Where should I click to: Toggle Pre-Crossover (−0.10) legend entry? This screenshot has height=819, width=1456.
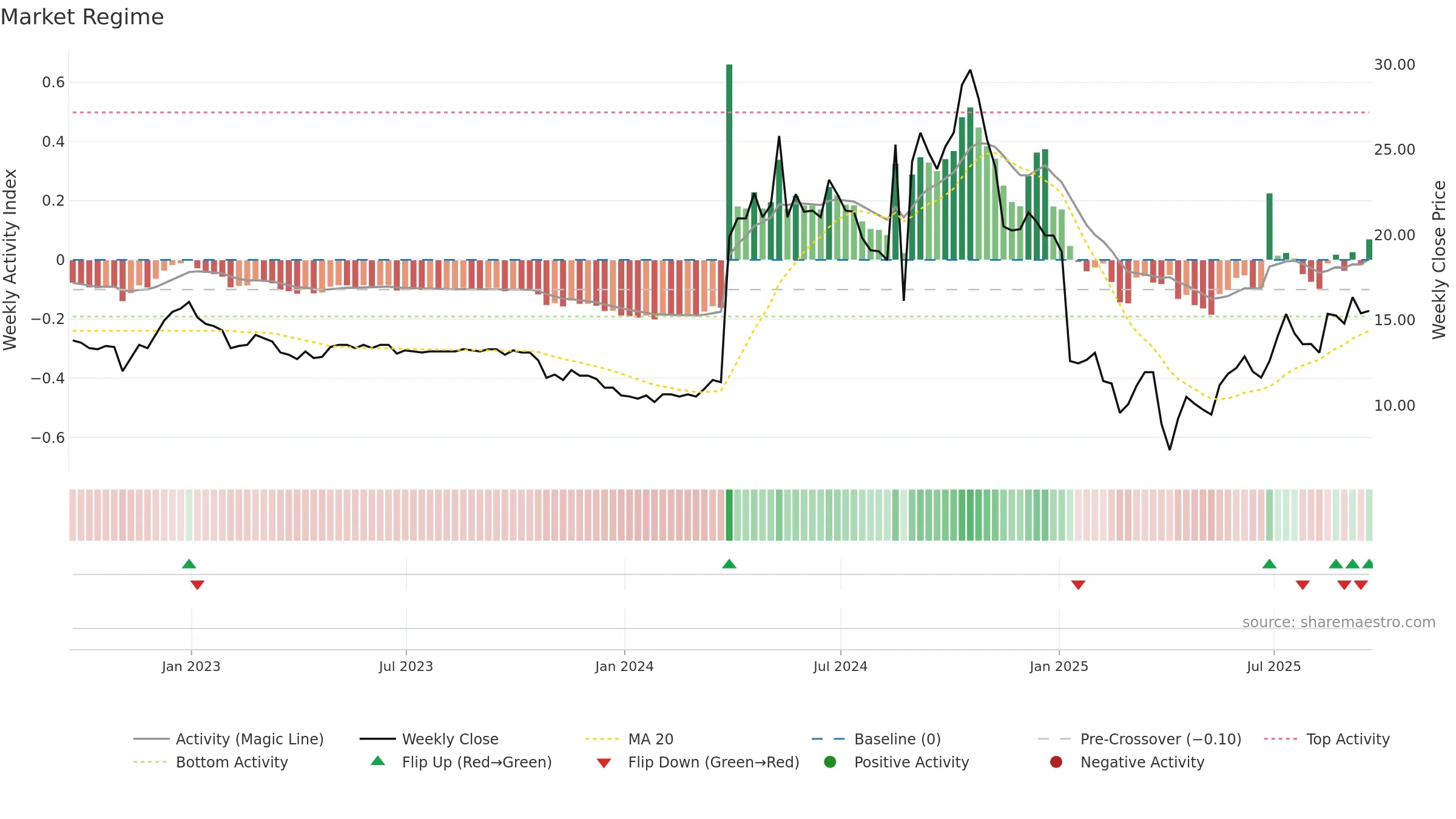pos(1139,739)
